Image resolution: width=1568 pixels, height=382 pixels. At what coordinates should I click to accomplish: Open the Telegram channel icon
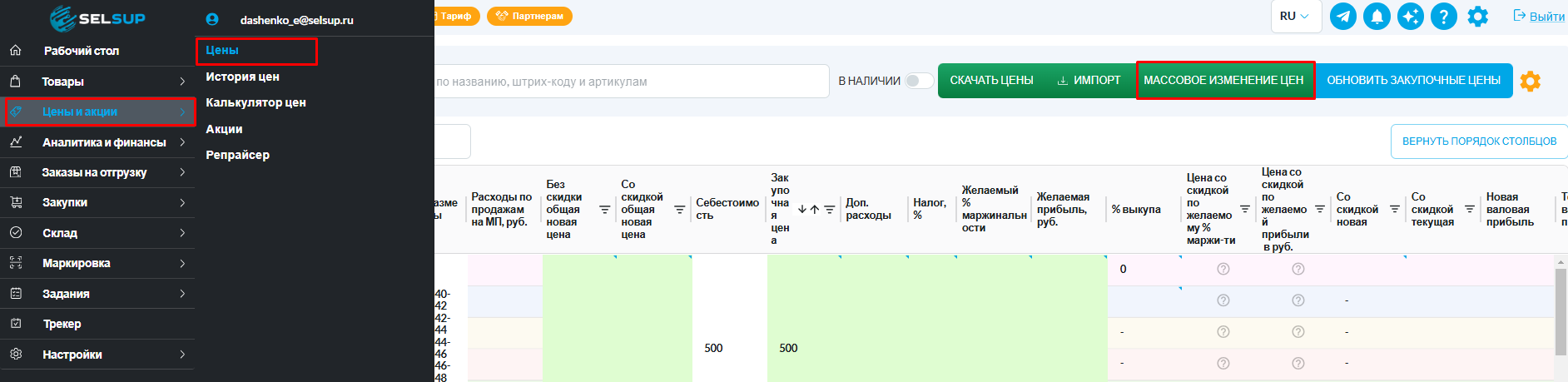click(1342, 17)
